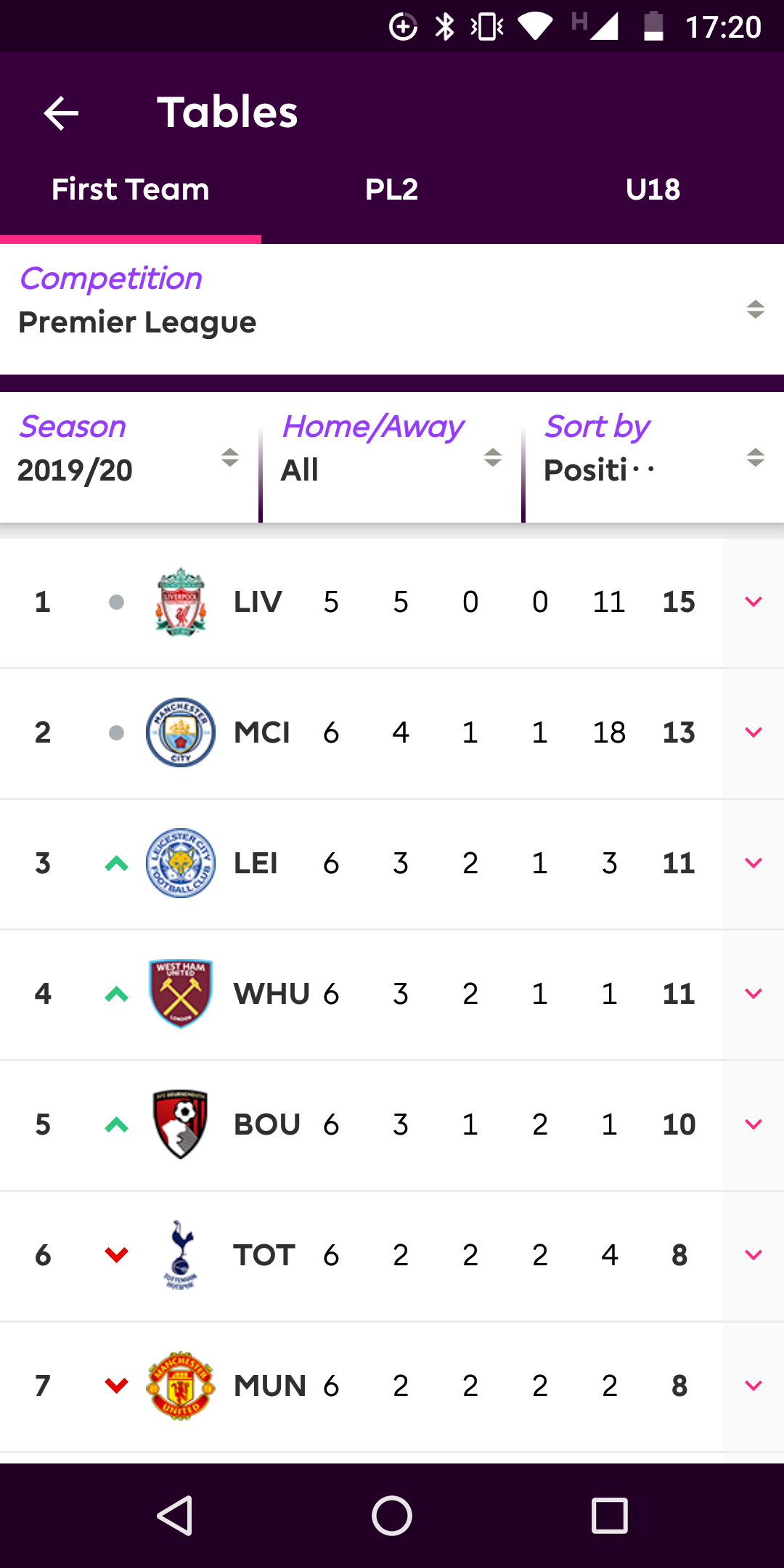Switch to the PL2 tab
This screenshot has width=784, height=1568.
(392, 190)
